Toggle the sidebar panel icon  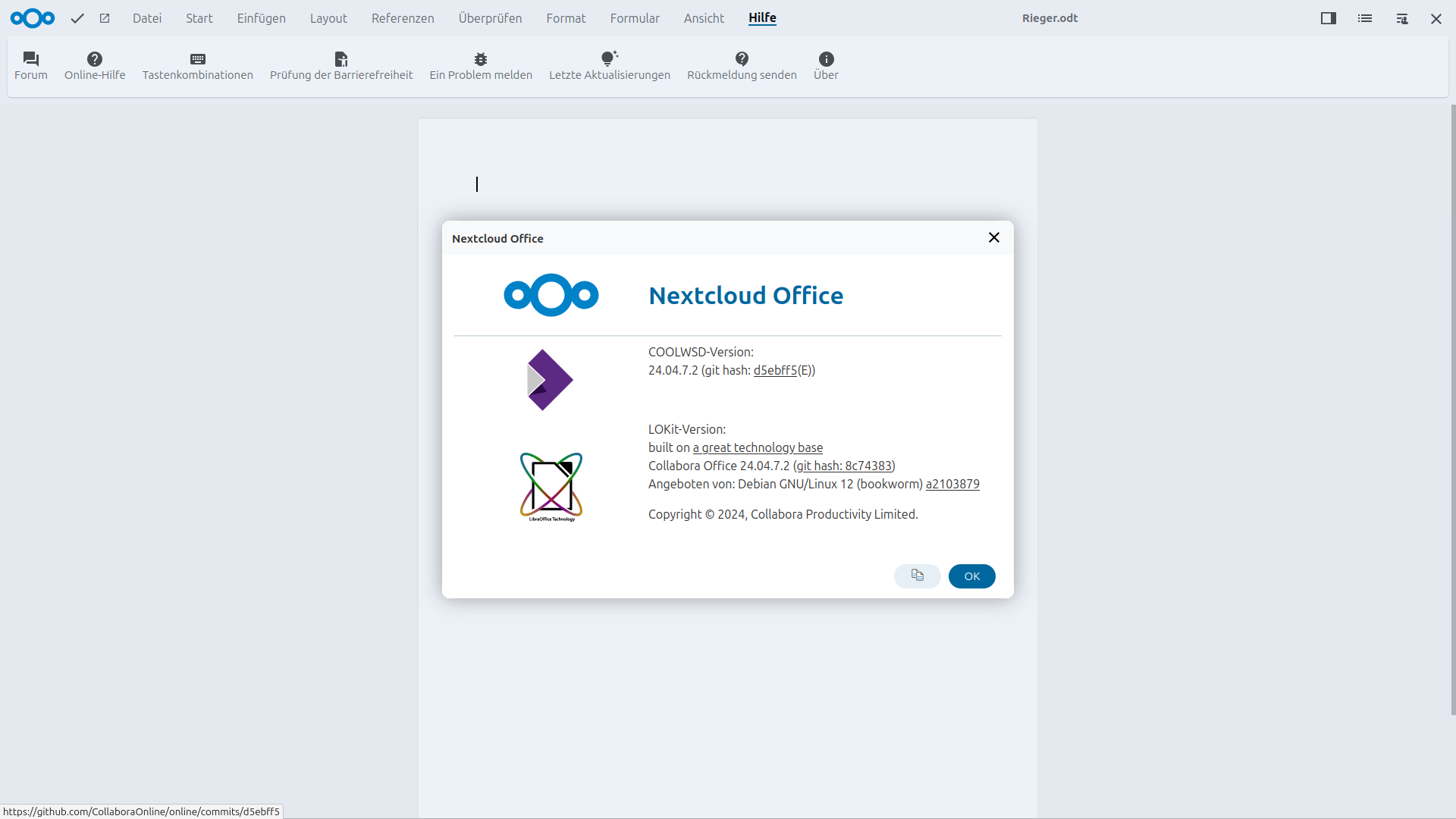pos(1329,18)
